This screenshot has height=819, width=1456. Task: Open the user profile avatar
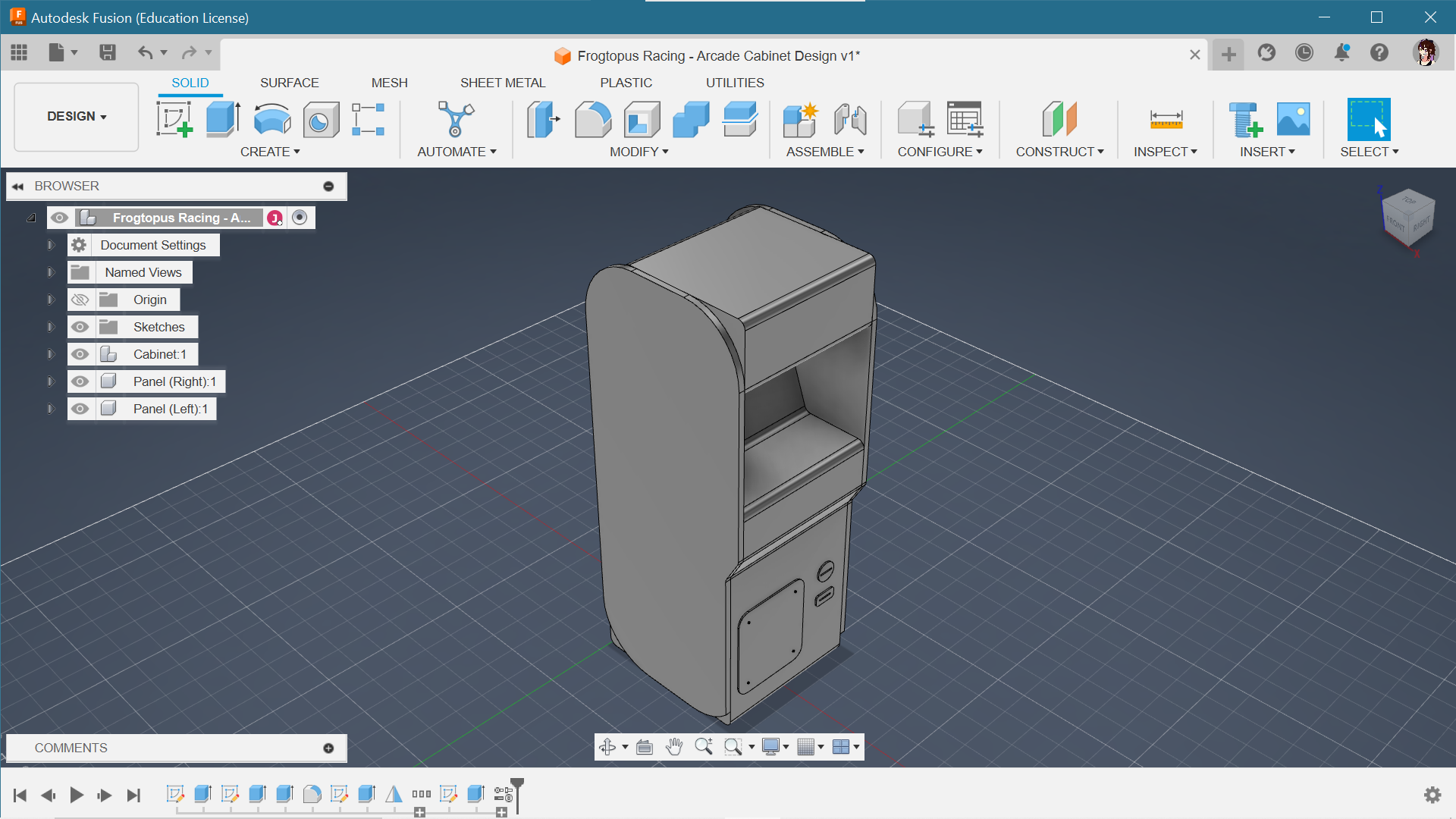point(1426,52)
